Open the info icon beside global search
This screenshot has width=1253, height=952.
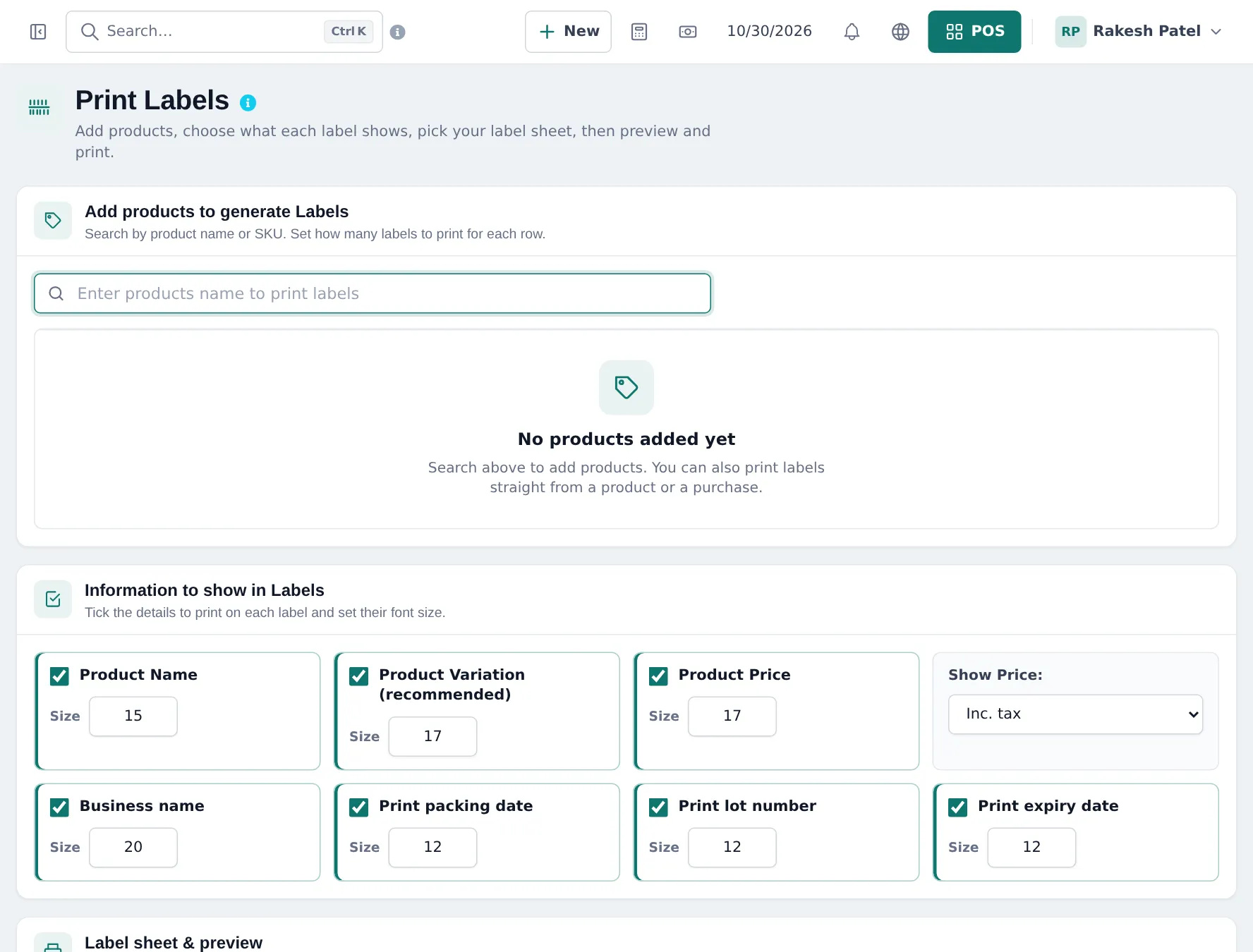[x=398, y=32]
